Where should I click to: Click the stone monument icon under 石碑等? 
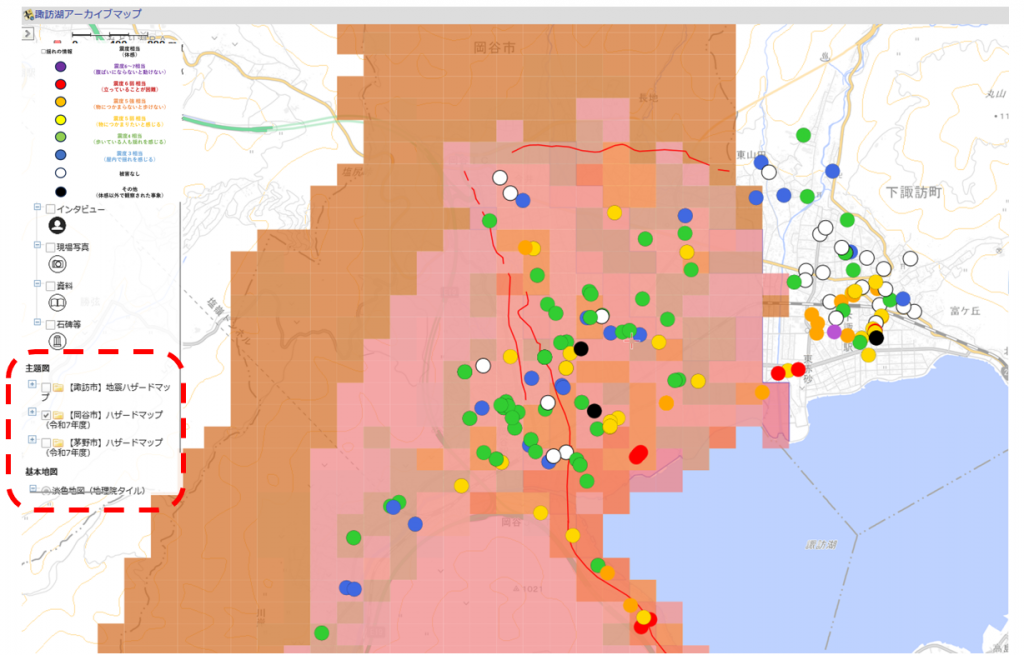point(57,342)
